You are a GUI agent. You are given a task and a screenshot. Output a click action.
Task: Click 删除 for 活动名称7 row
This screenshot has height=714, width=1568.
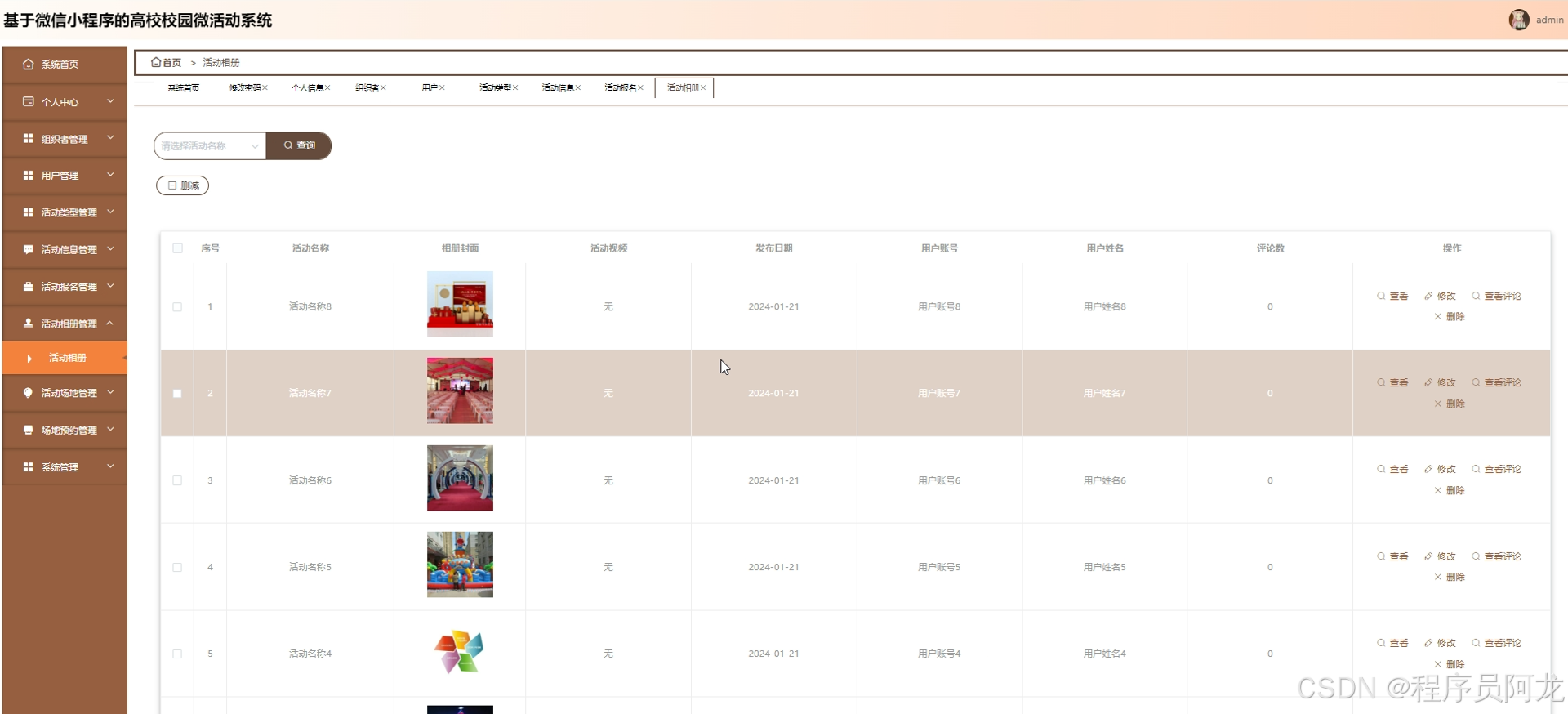1450,404
